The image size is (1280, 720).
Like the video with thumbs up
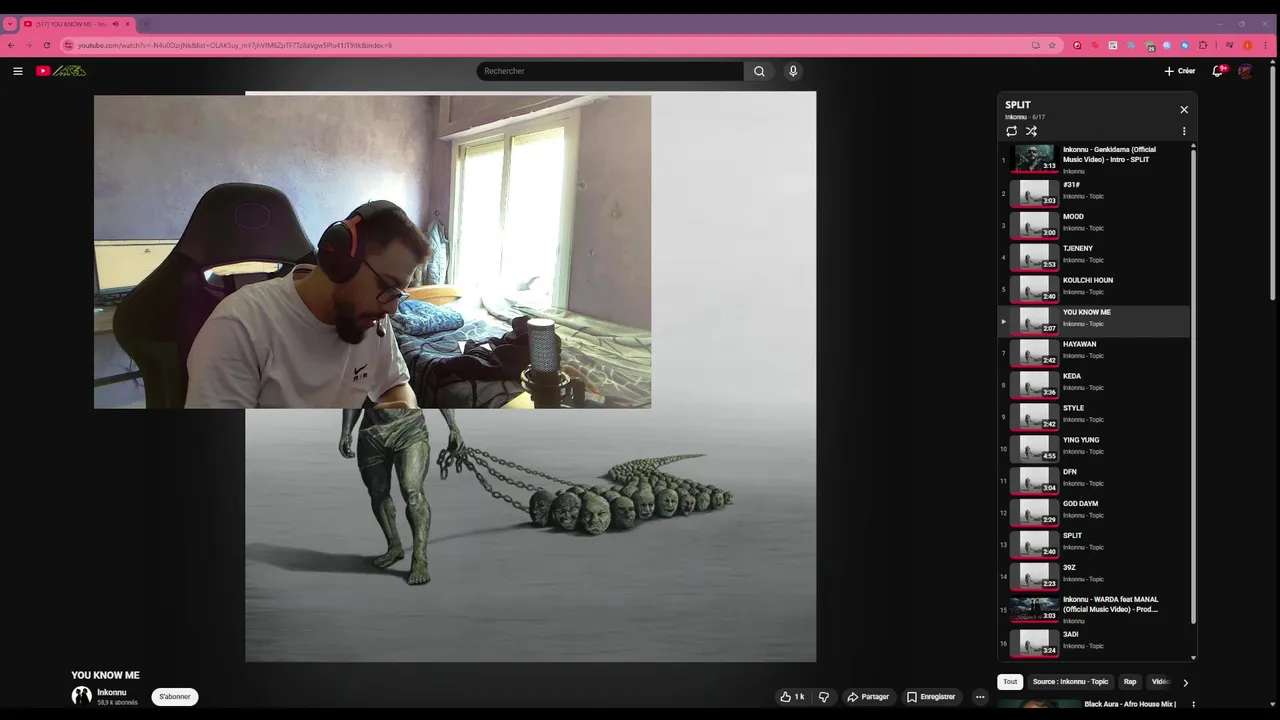click(x=792, y=697)
